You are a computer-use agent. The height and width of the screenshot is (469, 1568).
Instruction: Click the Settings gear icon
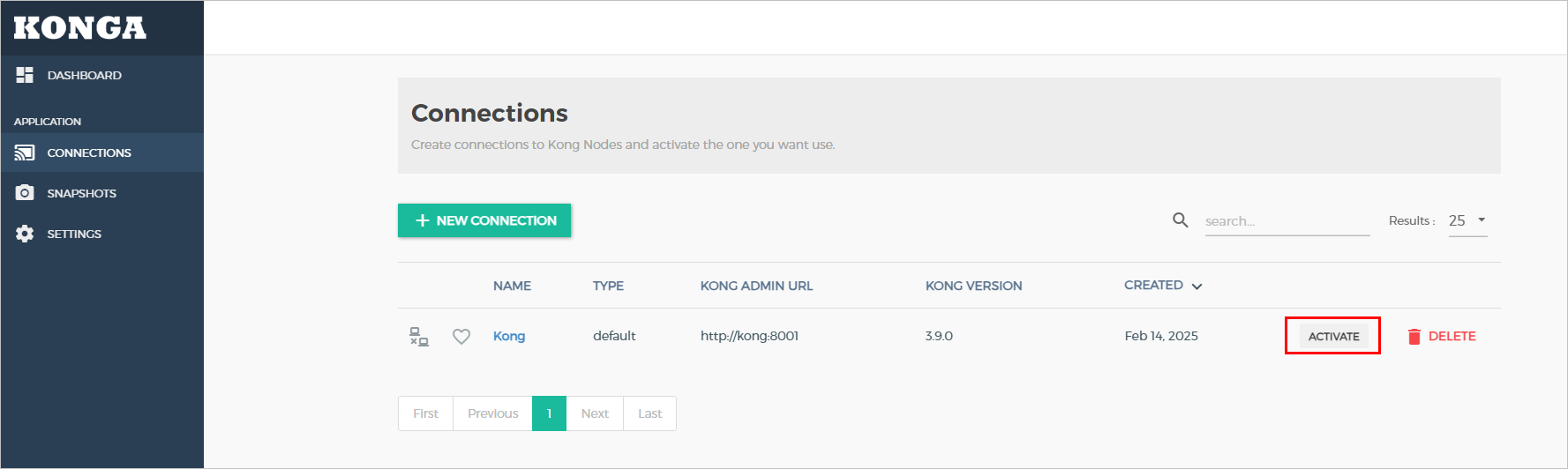25,234
